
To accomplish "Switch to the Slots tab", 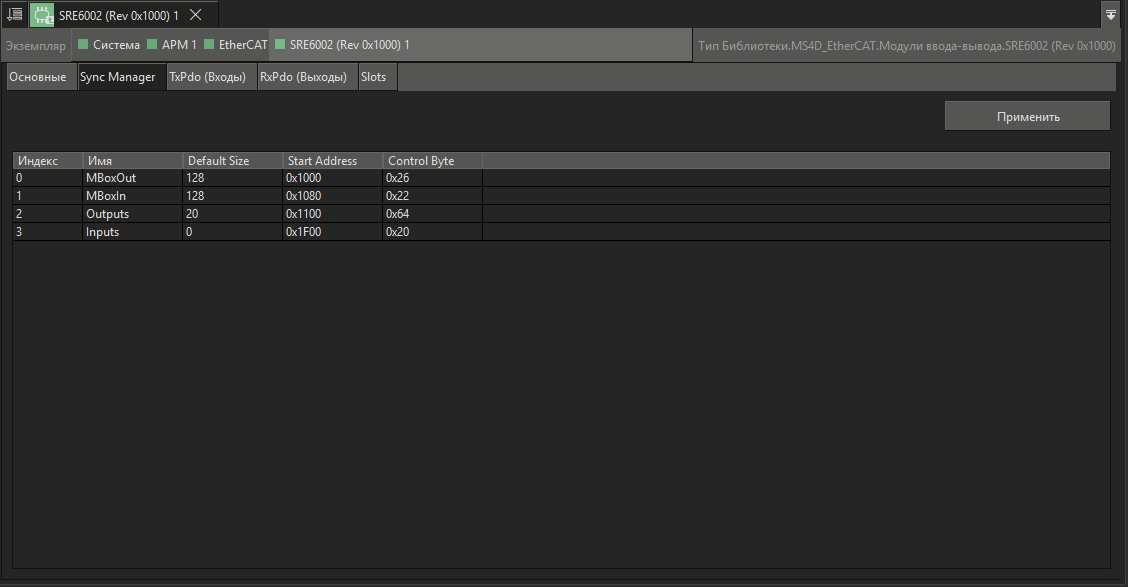I will pyautogui.click(x=377, y=77).
